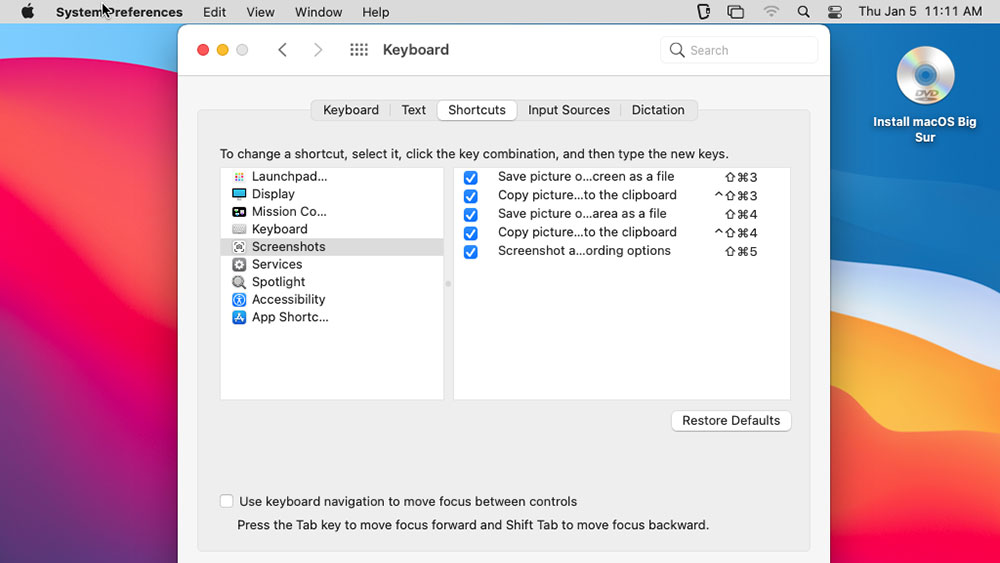Select the Shortcuts tab
The width and height of the screenshot is (1000, 563).
point(476,110)
